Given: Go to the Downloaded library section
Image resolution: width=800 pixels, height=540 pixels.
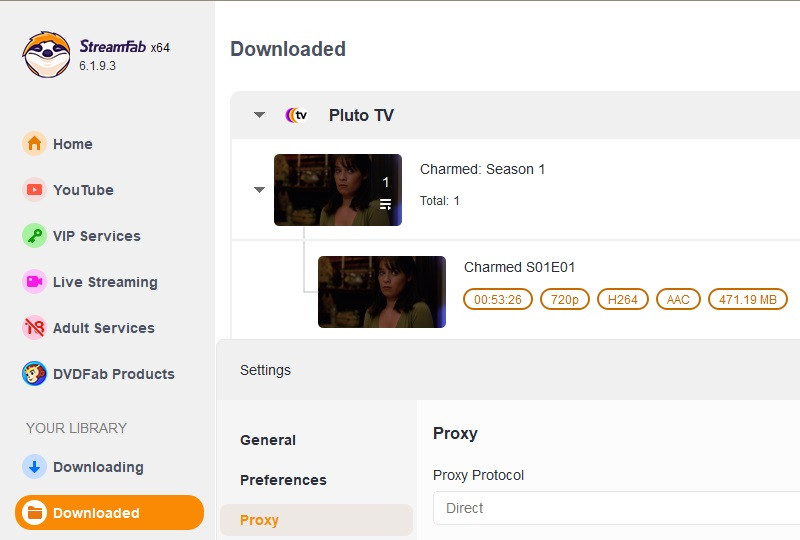Looking at the screenshot, I should coord(109,513).
